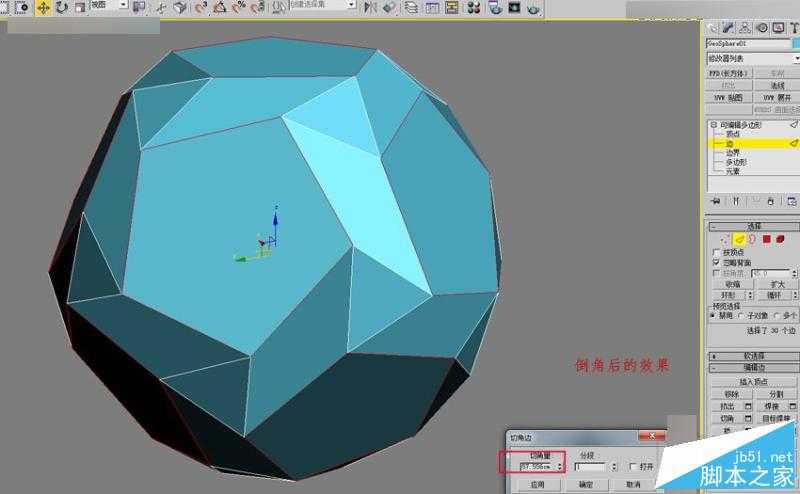The height and width of the screenshot is (494, 800).
Task: Select the Border sub-object icon
Action: click(752, 239)
